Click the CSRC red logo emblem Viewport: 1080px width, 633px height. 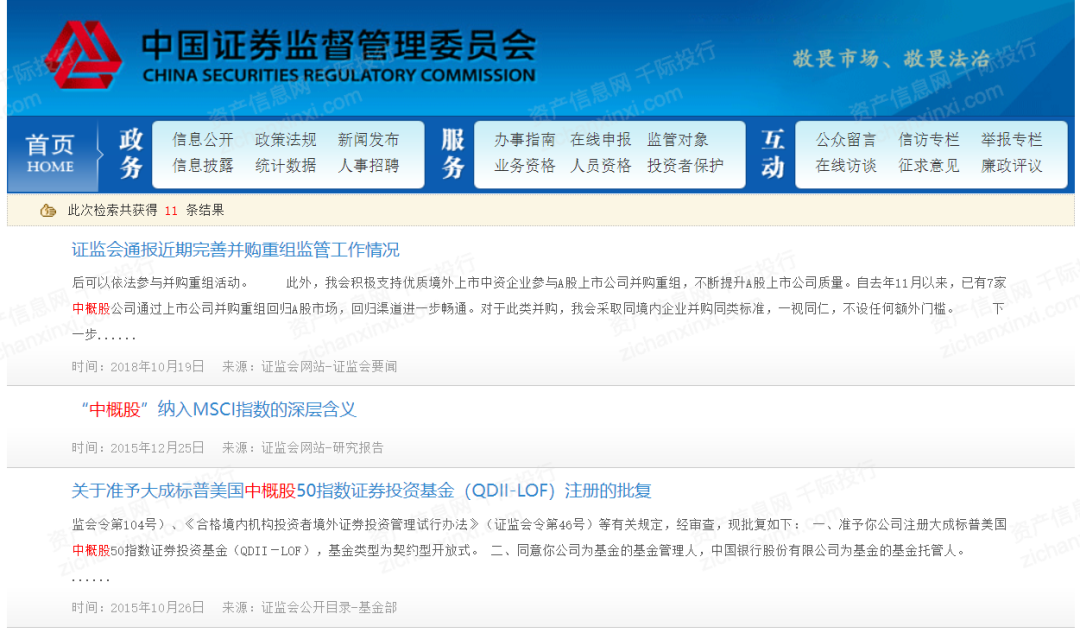(85, 55)
